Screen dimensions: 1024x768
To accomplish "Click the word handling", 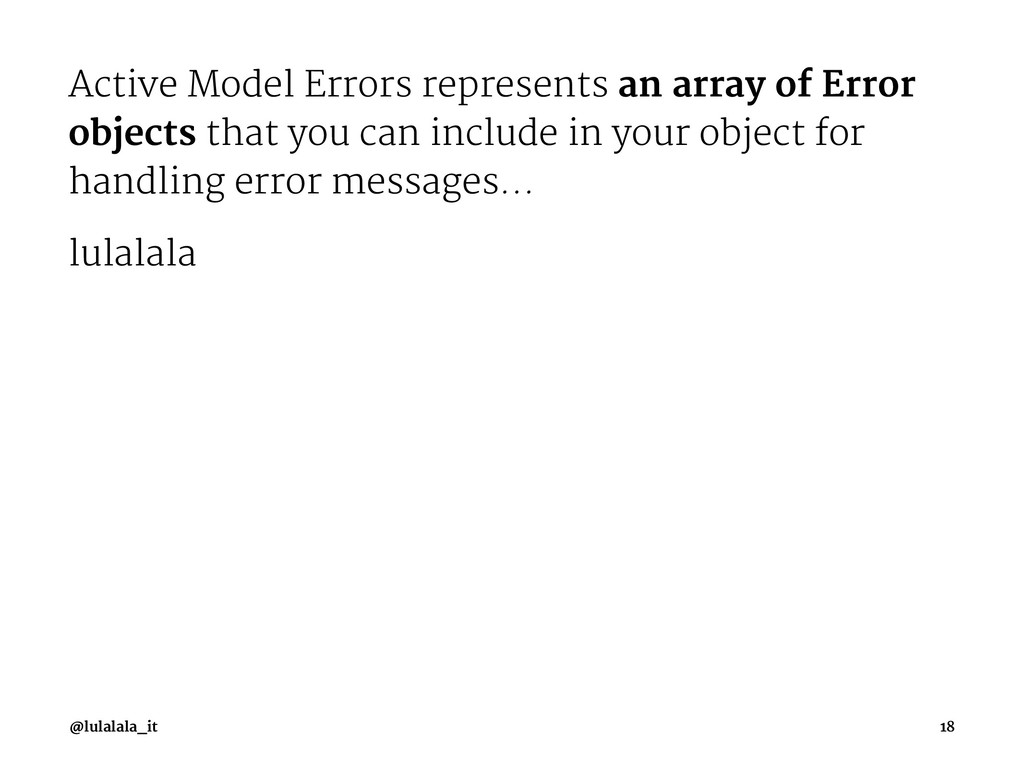I will 147,182.
